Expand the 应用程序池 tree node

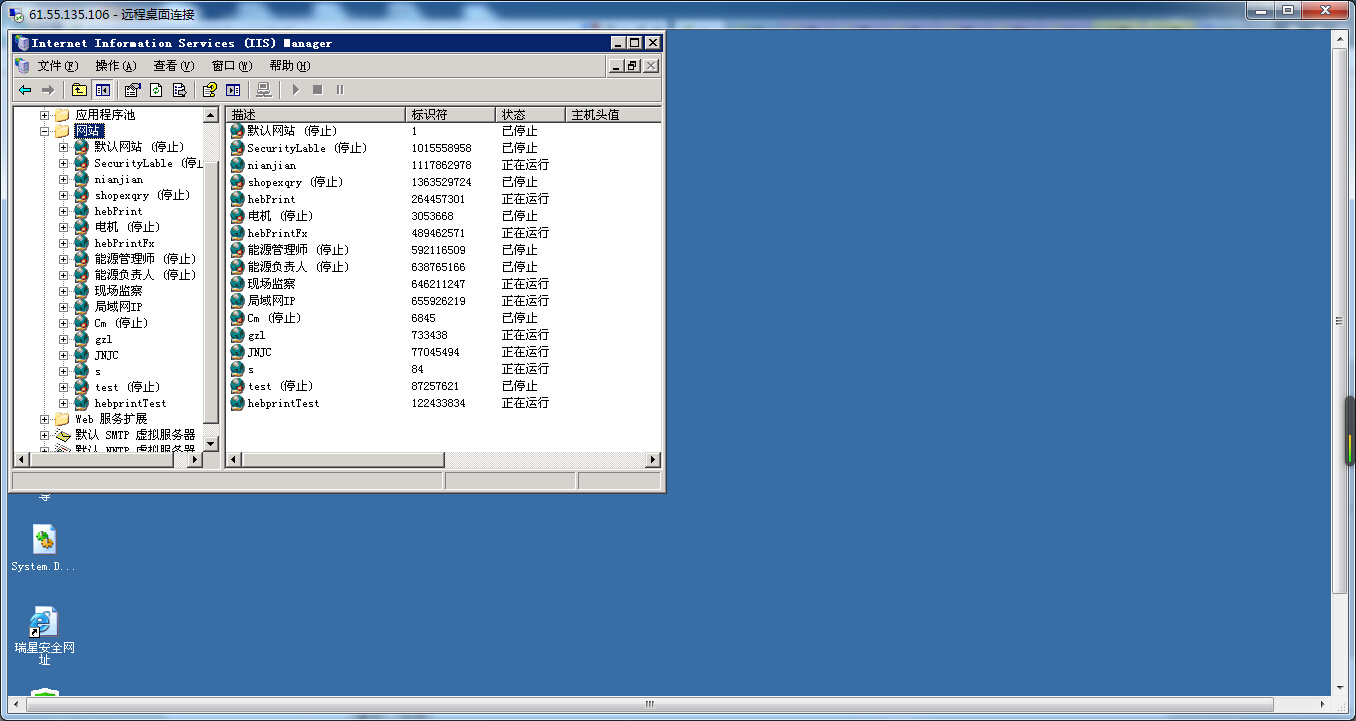[x=44, y=115]
